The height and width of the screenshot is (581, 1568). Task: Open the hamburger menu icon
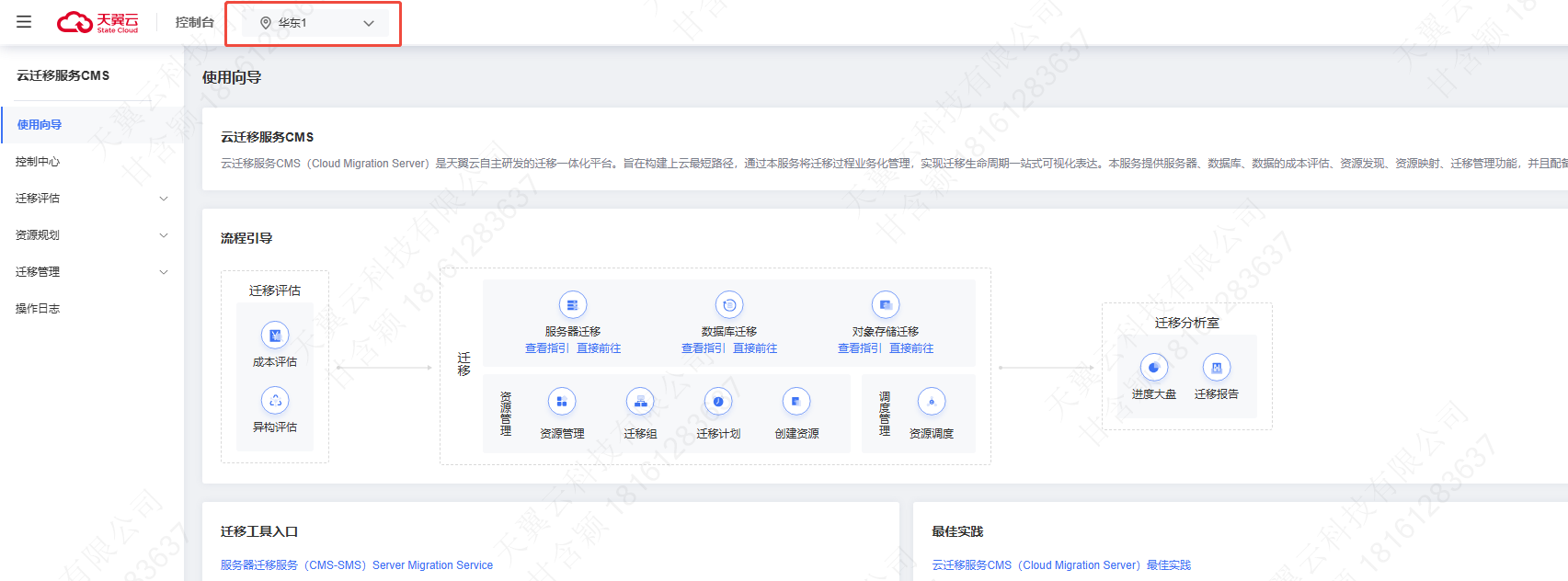(24, 22)
